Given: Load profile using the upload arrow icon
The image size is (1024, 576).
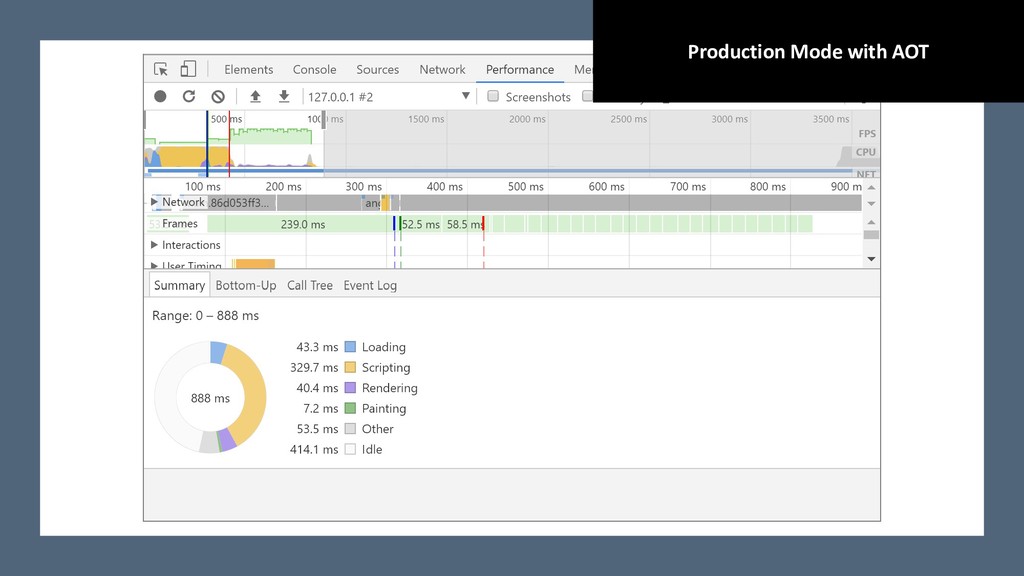Looking at the screenshot, I should 255,97.
